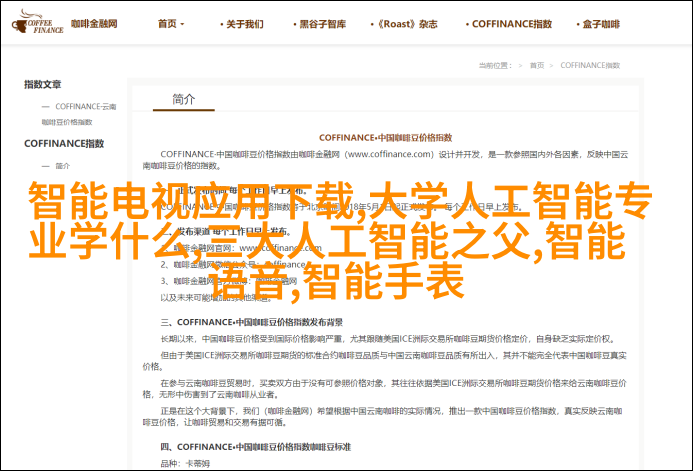The height and width of the screenshot is (472, 694).
Task: Click the paragraph starting 但由于美国ICE
Action: [385, 361]
